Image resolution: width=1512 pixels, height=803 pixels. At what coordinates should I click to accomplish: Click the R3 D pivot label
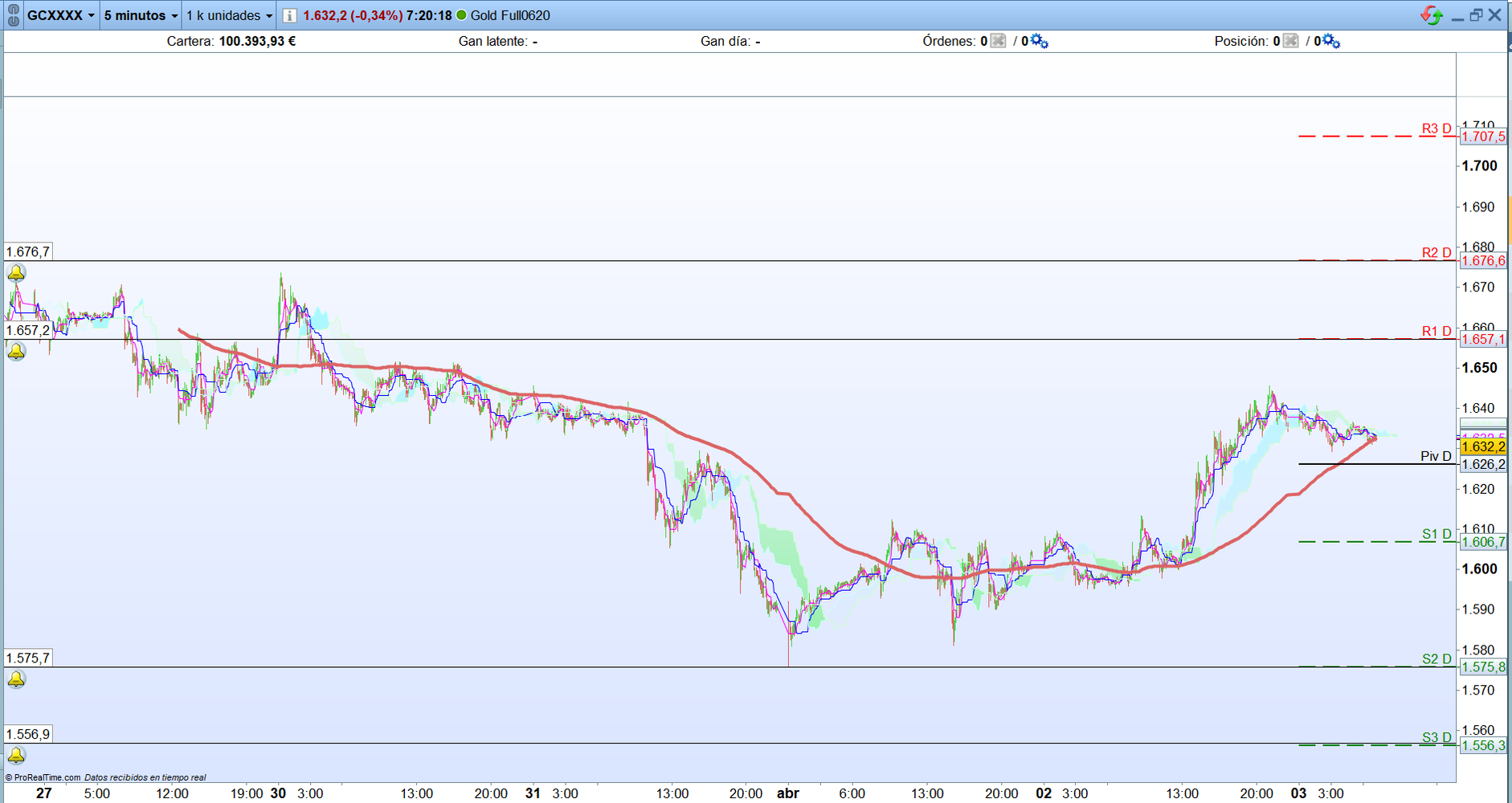[1436, 128]
